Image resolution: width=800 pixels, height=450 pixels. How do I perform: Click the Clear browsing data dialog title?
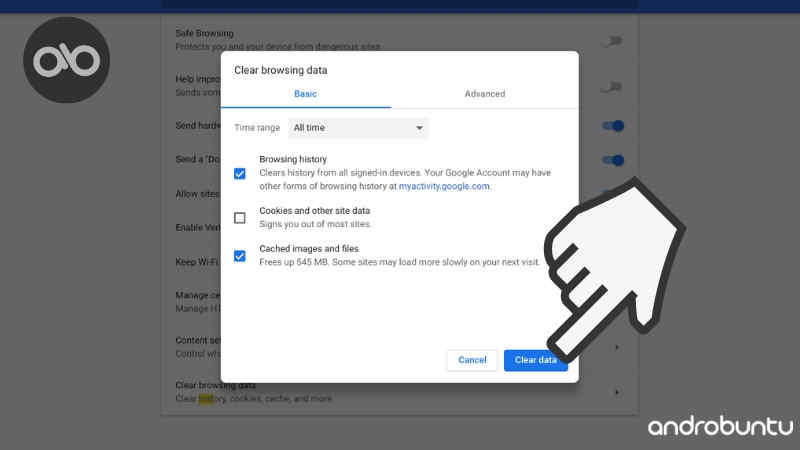click(x=280, y=71)
